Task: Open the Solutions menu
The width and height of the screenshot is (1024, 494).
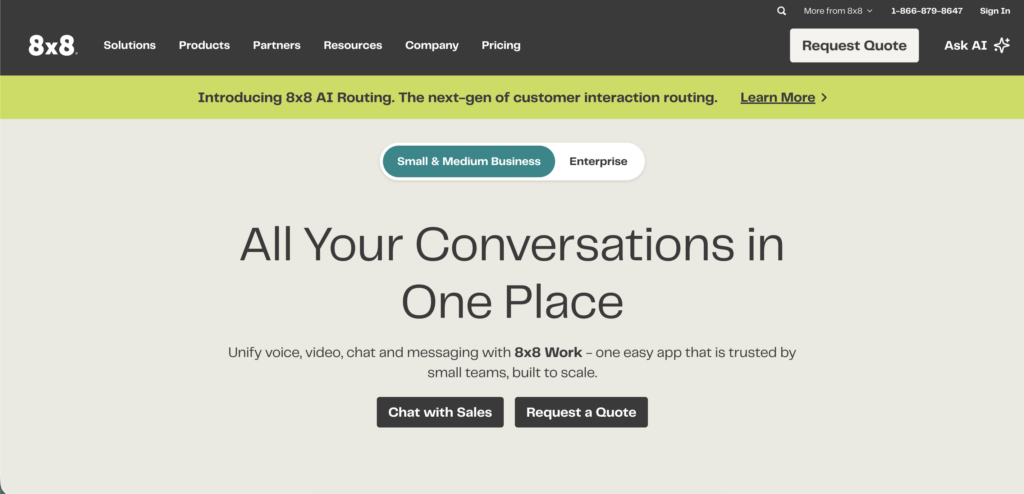Action: [129, 45]
